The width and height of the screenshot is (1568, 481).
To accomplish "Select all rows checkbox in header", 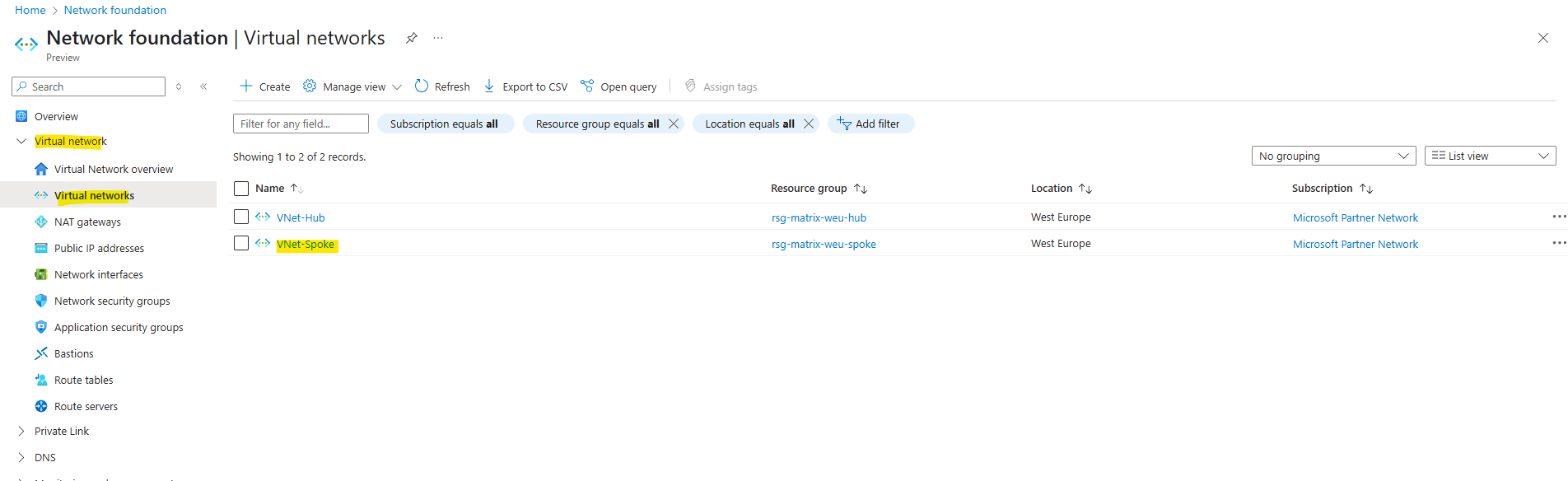I will 241,189.
